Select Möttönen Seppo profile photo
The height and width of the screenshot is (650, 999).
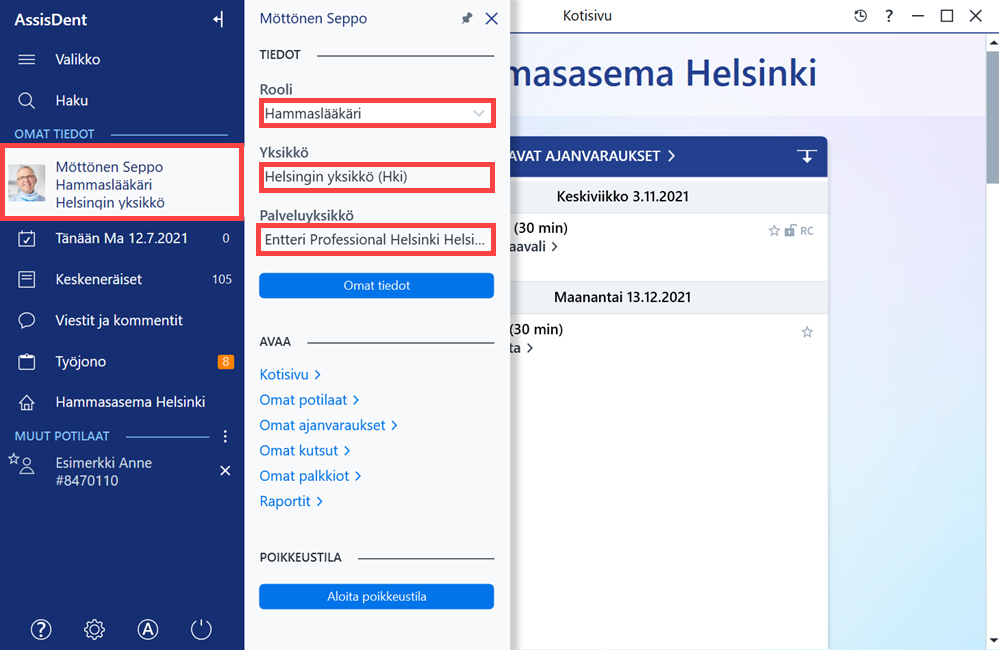click(27, 184)
